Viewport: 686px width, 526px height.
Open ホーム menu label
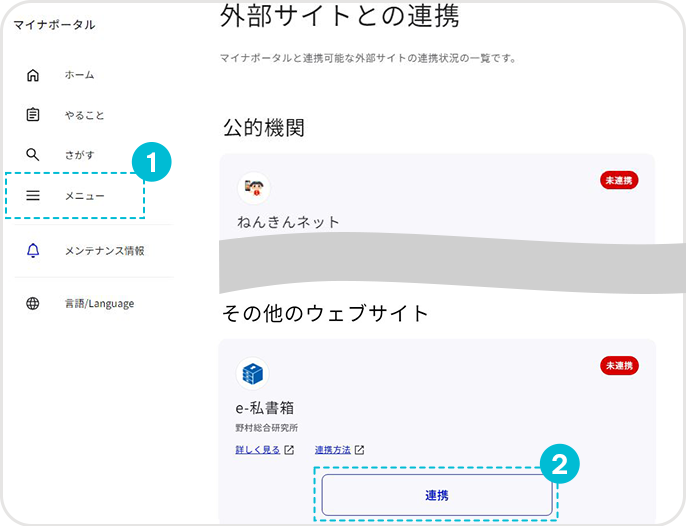point(79,75)
